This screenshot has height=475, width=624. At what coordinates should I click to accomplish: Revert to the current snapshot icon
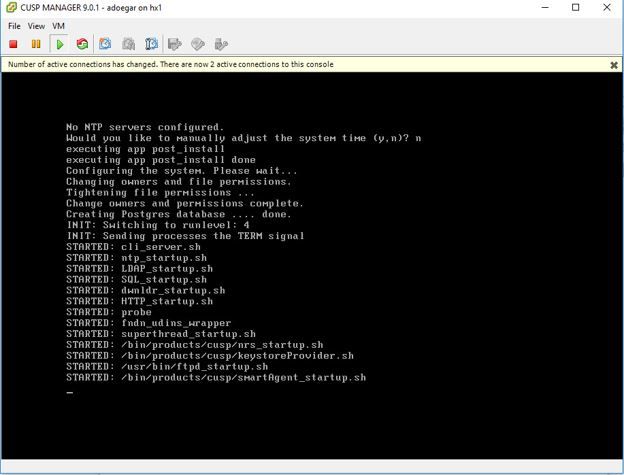pos(128,44)
